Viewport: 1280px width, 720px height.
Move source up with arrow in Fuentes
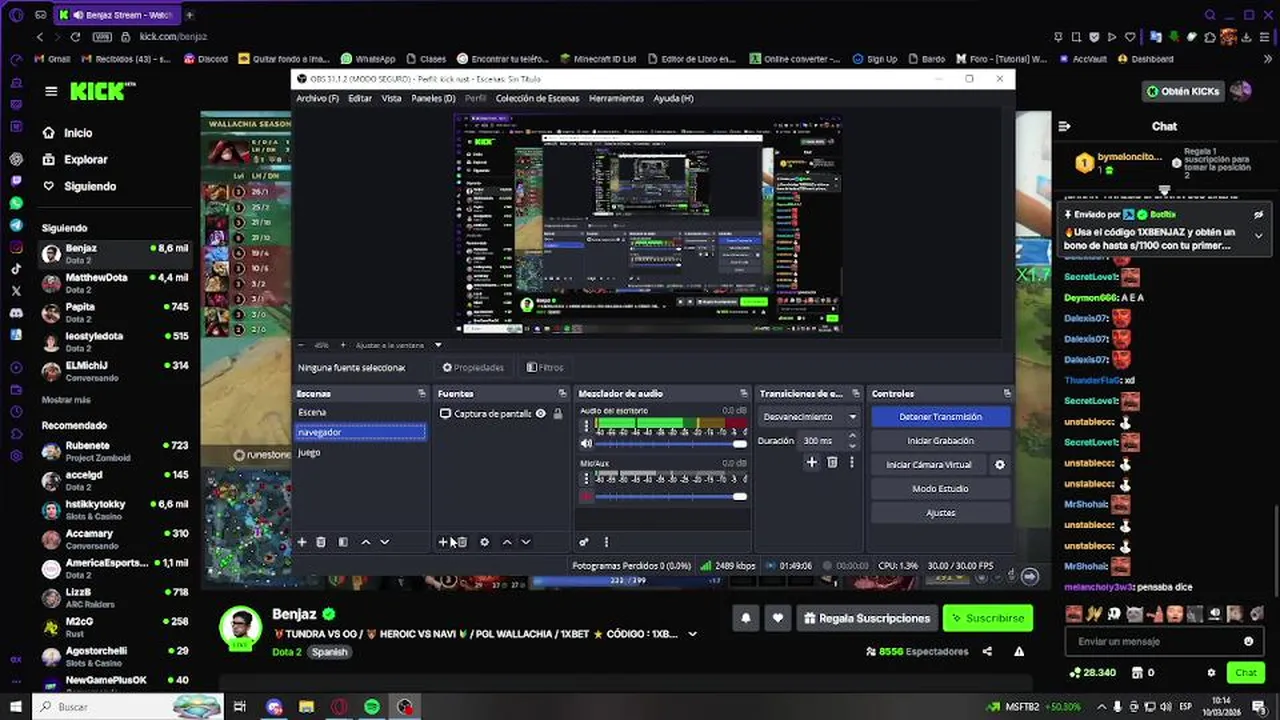[x=507, y=542]
